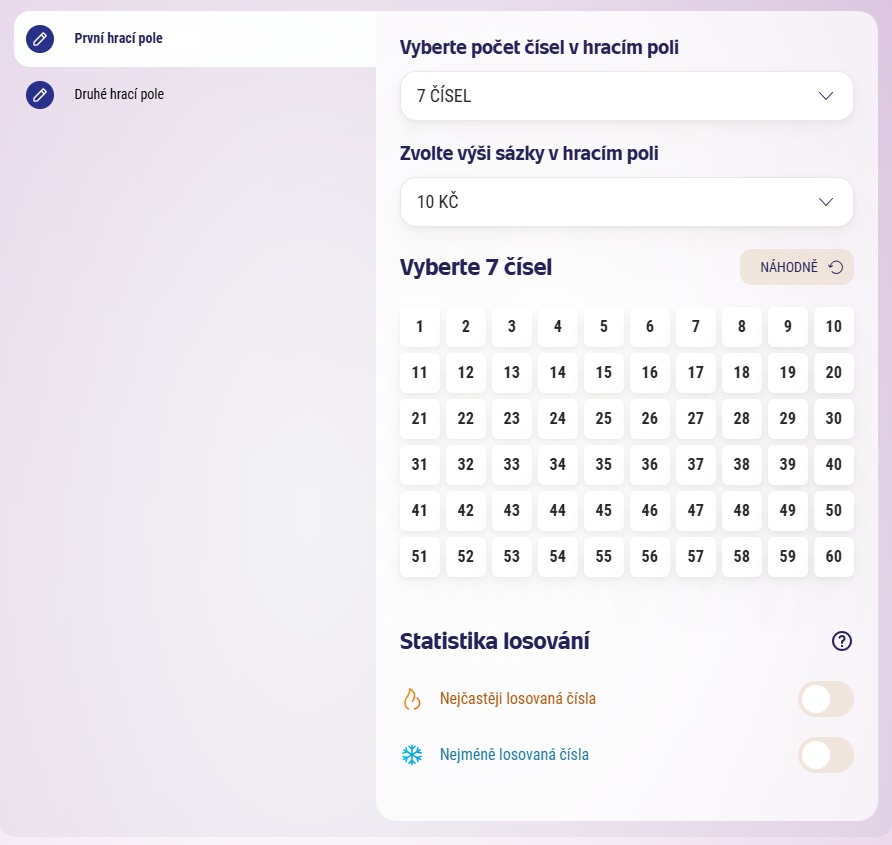Open the 7 ČÍSEL number count dropdown

tap(626, 96)
